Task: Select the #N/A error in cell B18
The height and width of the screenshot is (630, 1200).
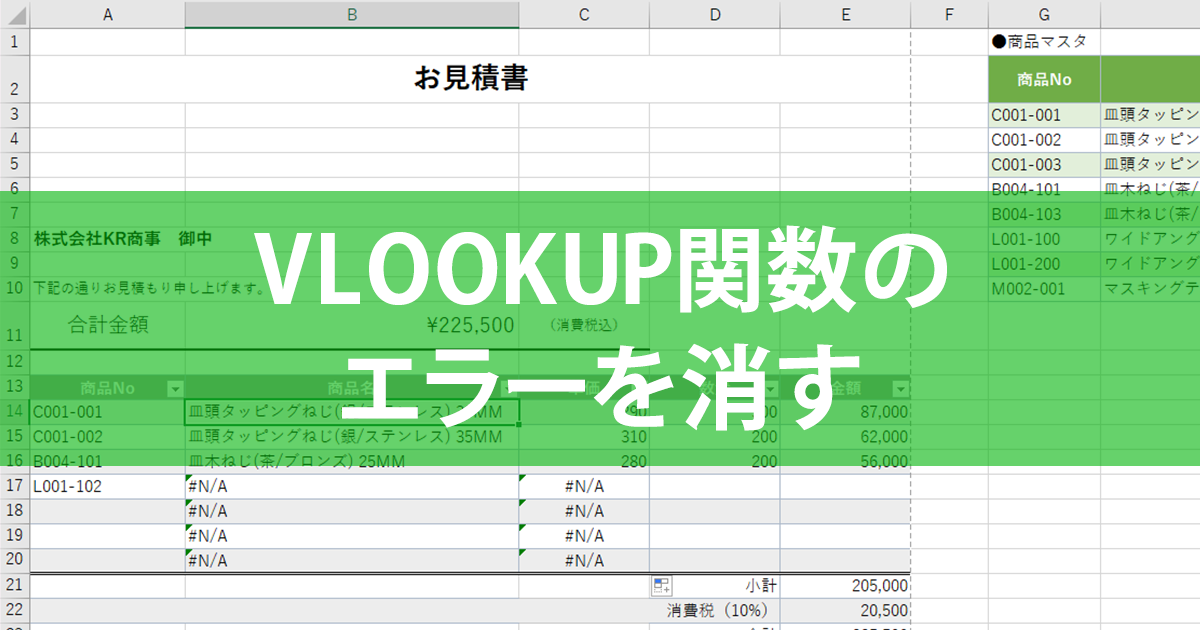Action: tap(352, 511)
